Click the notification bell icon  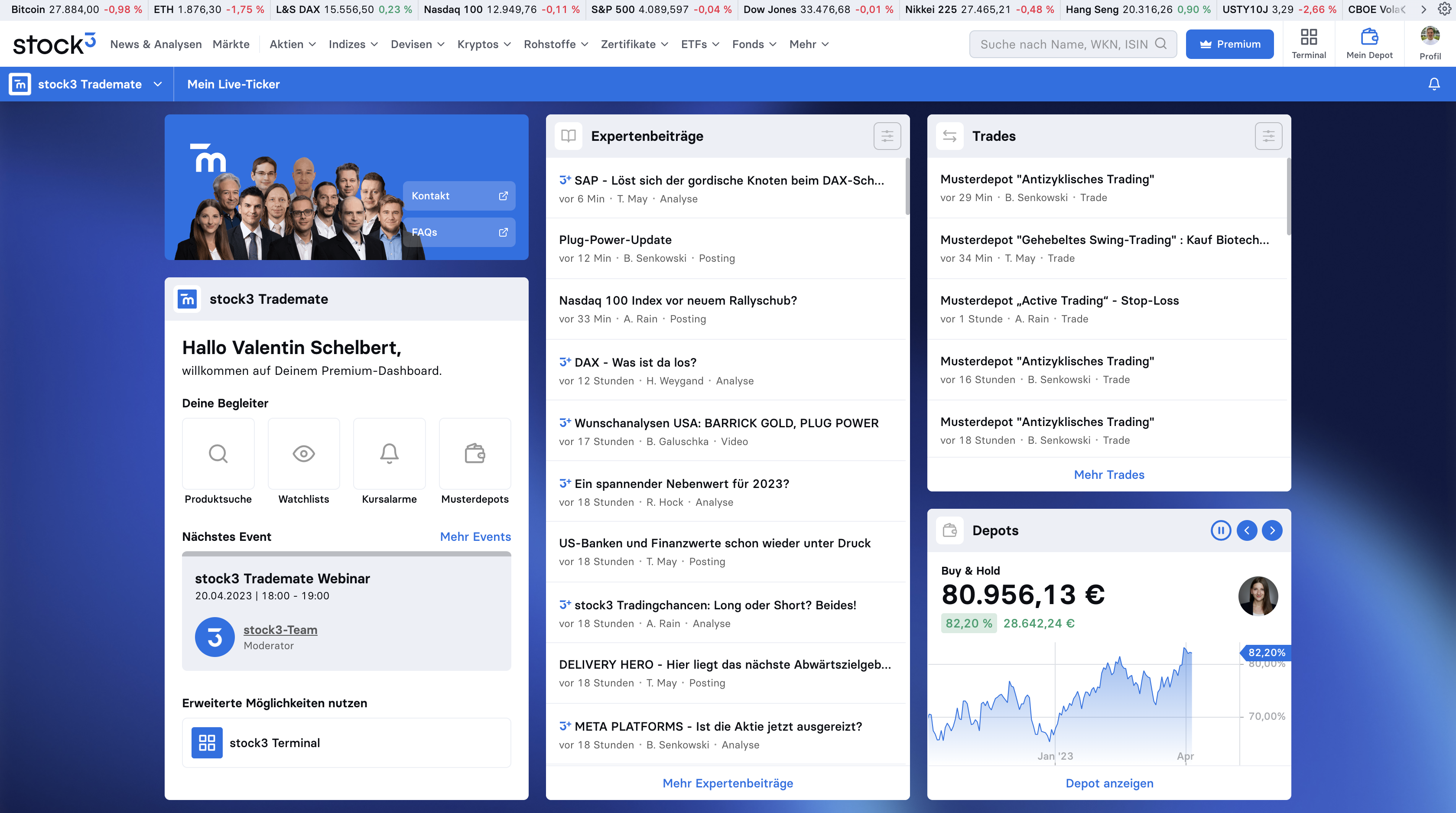pyautogui.click(x=1434, y=84)
